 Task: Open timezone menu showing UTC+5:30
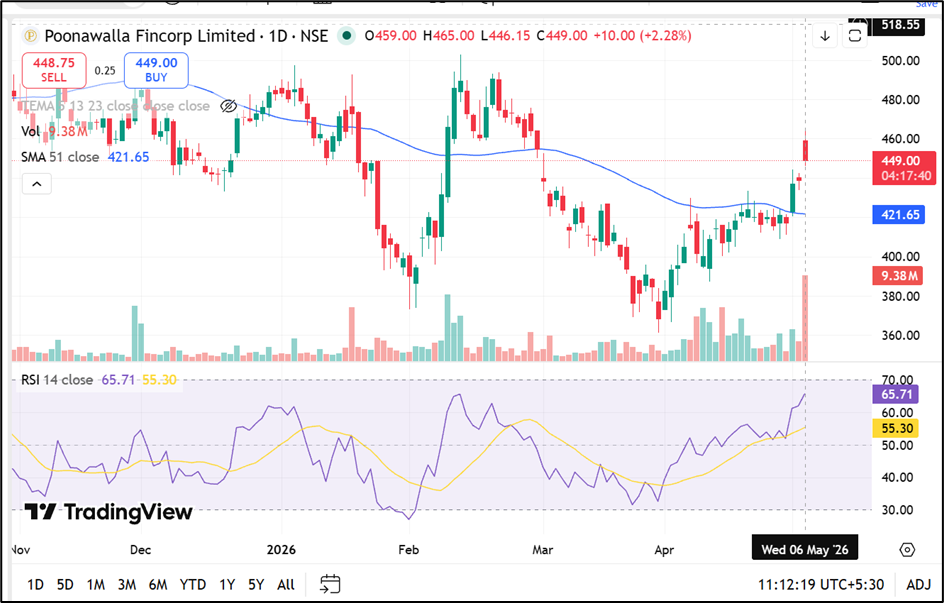[x=821, y=584]
